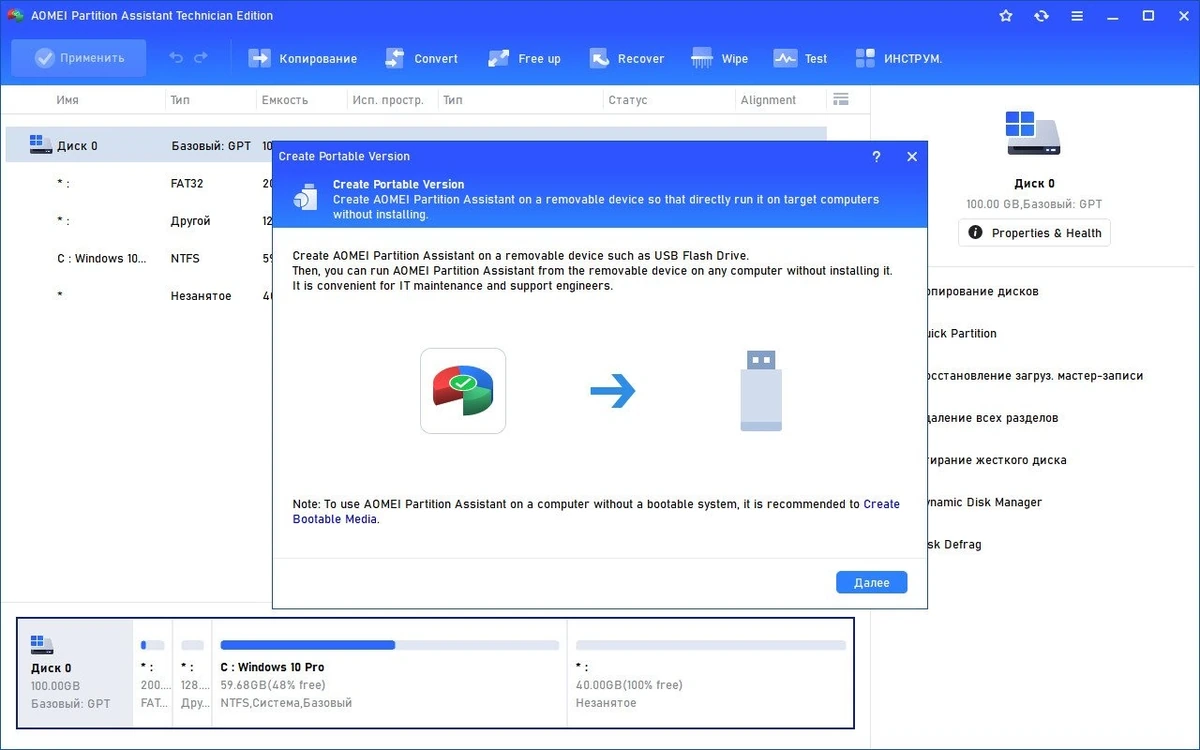
Task: Open Удаление всех разделов option
Action: coord(993,418)
